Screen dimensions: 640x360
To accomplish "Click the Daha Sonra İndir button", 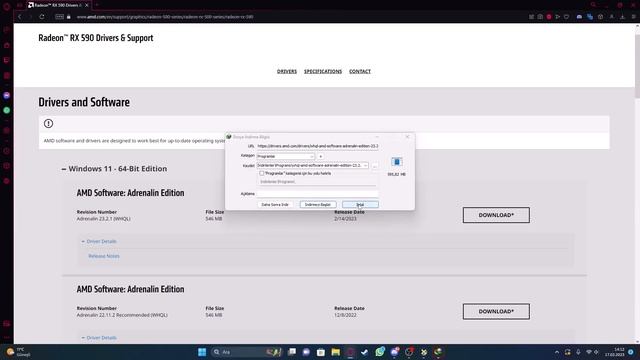I will pos(275,204).
